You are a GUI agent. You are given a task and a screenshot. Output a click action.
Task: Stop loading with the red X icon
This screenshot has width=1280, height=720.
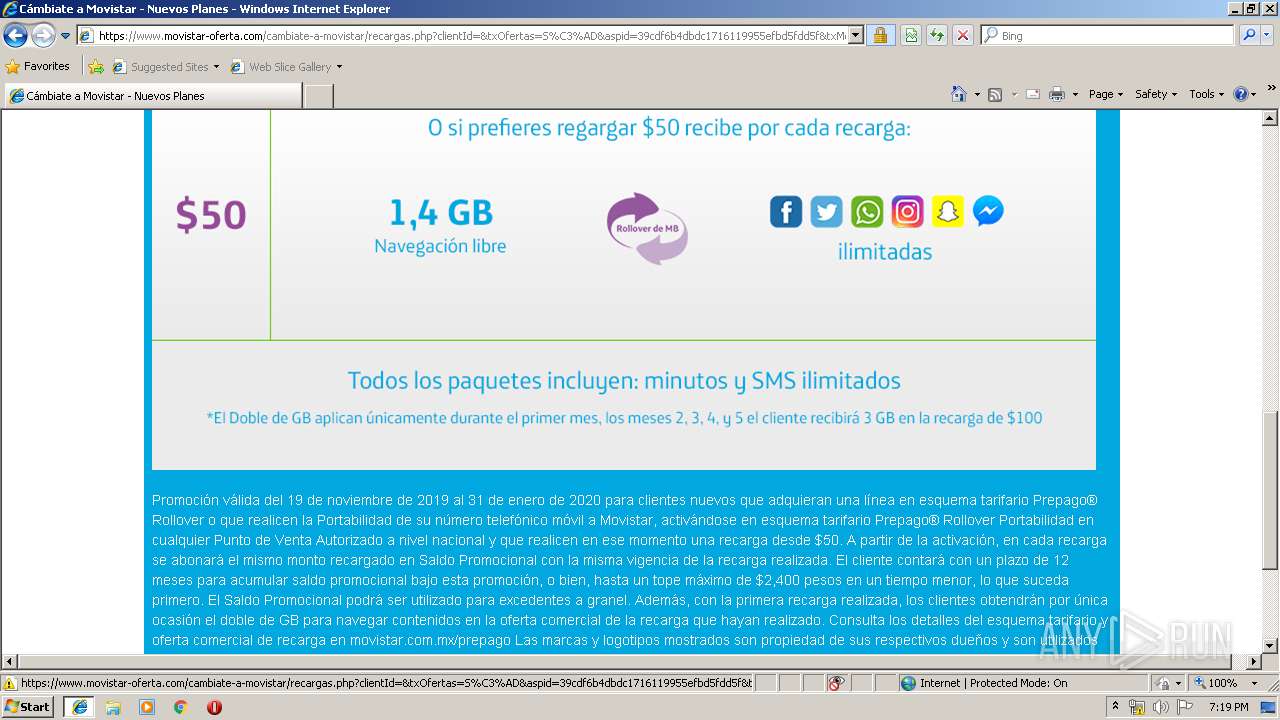click(x=962, y=35)
